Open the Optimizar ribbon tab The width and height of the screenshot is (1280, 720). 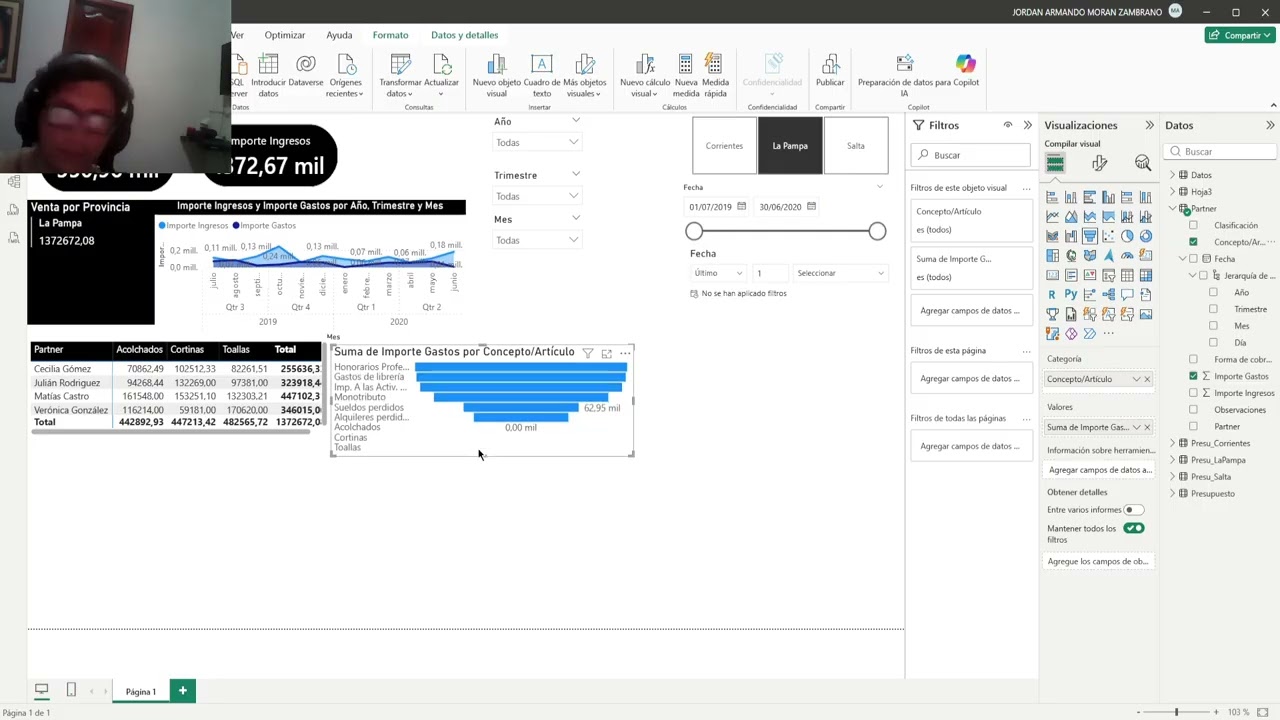(285, 35)
